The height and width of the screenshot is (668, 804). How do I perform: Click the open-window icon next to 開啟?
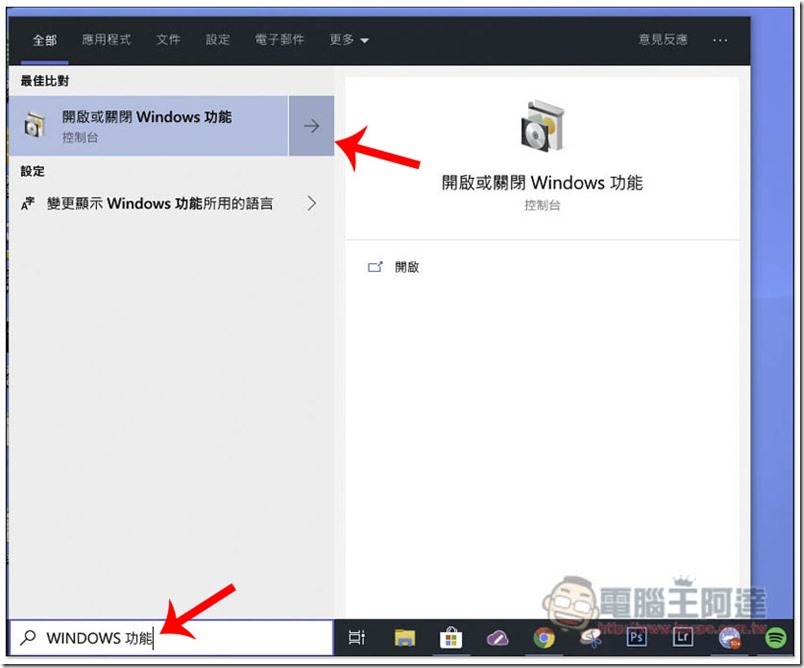pos(375,267)
